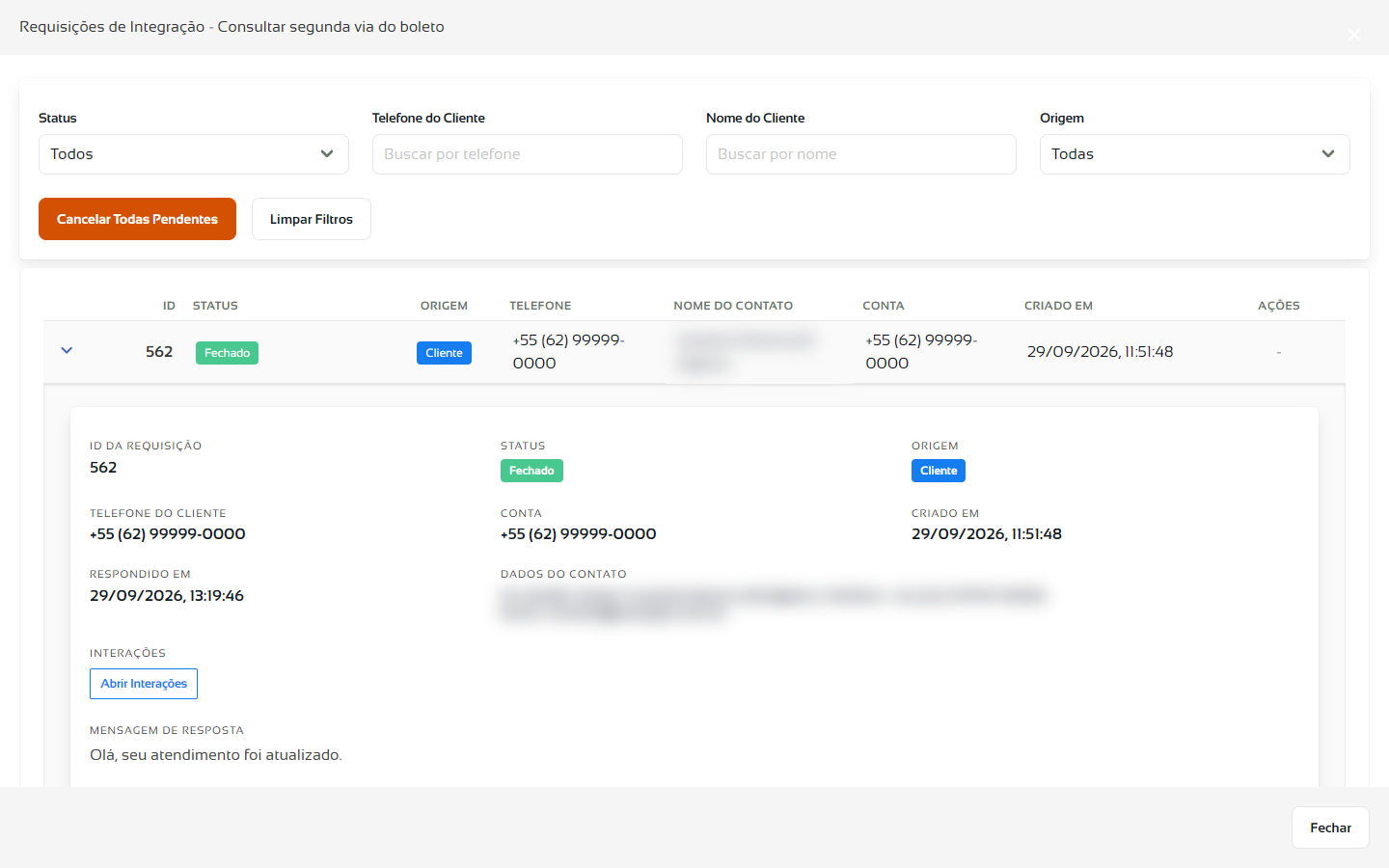Click the Nome do Cliente search field
The height and width of the screenshot is (868, 1389).
pyautogui.click(x=861, y=154)
